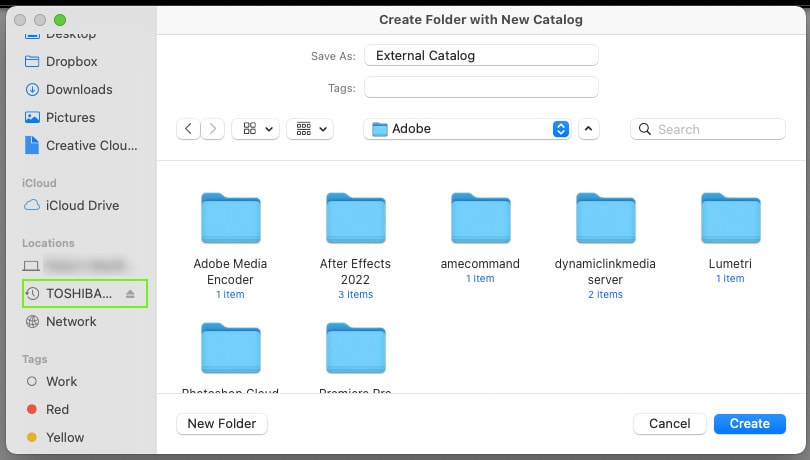Viewport: 810px width, 460px height.
Task: Select the Lumetri folder
Action: (x=730, y=218)
